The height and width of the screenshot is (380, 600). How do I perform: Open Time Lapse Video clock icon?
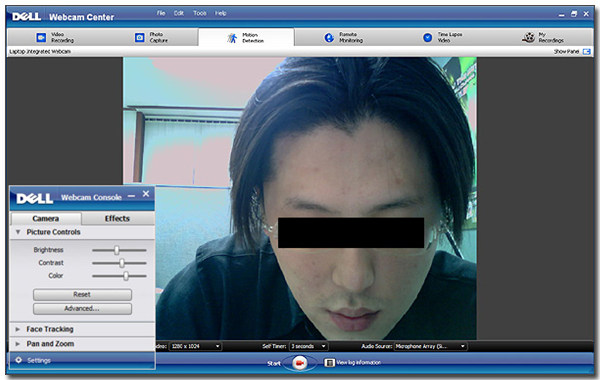pyautogui.click(x=427, y=38)
